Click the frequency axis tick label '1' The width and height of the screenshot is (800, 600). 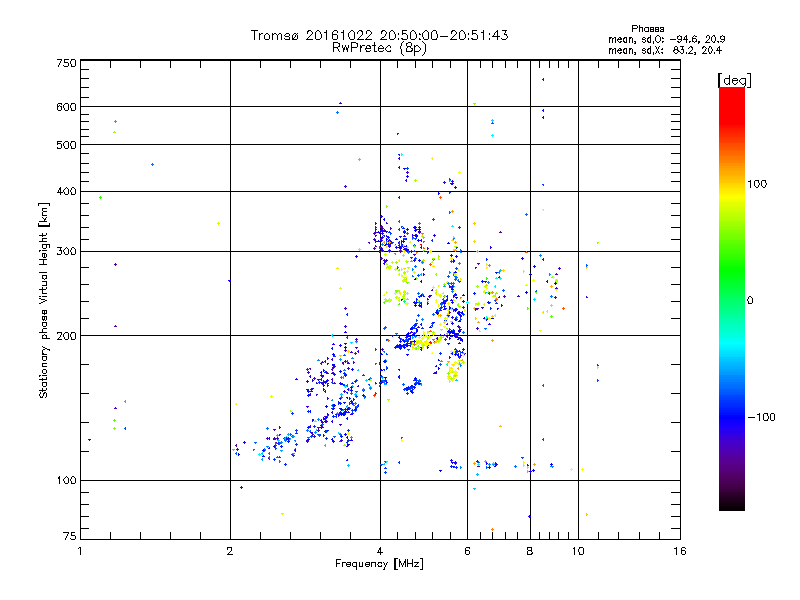[x=80, y=551]
